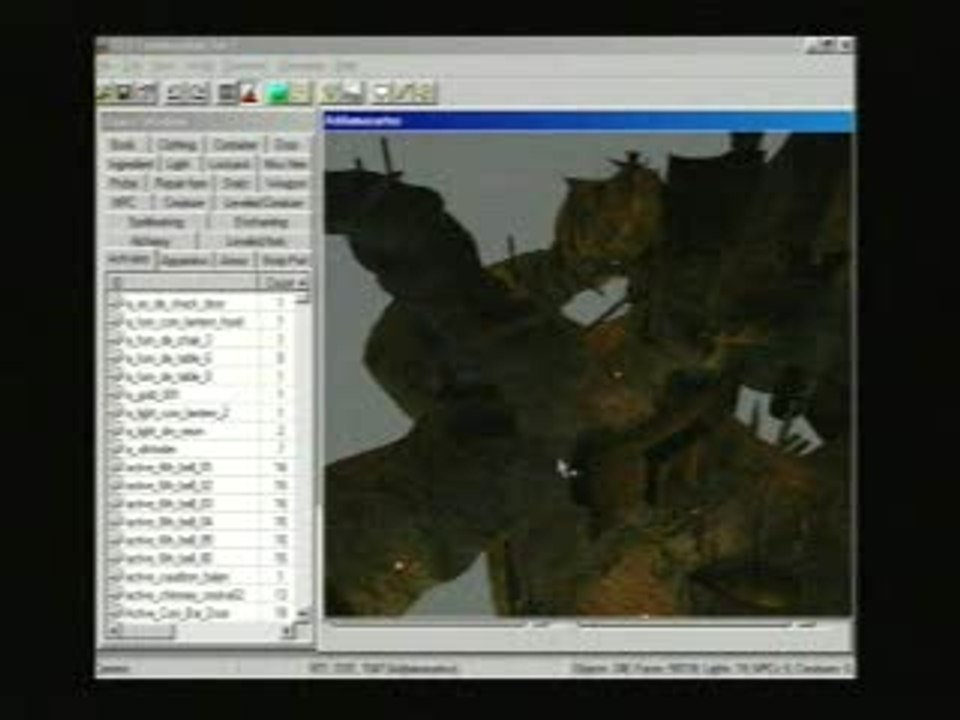Viewport: 960px width, 720px height.
Task: Click the last toolbar icon on the right
Action: [424, 92]
